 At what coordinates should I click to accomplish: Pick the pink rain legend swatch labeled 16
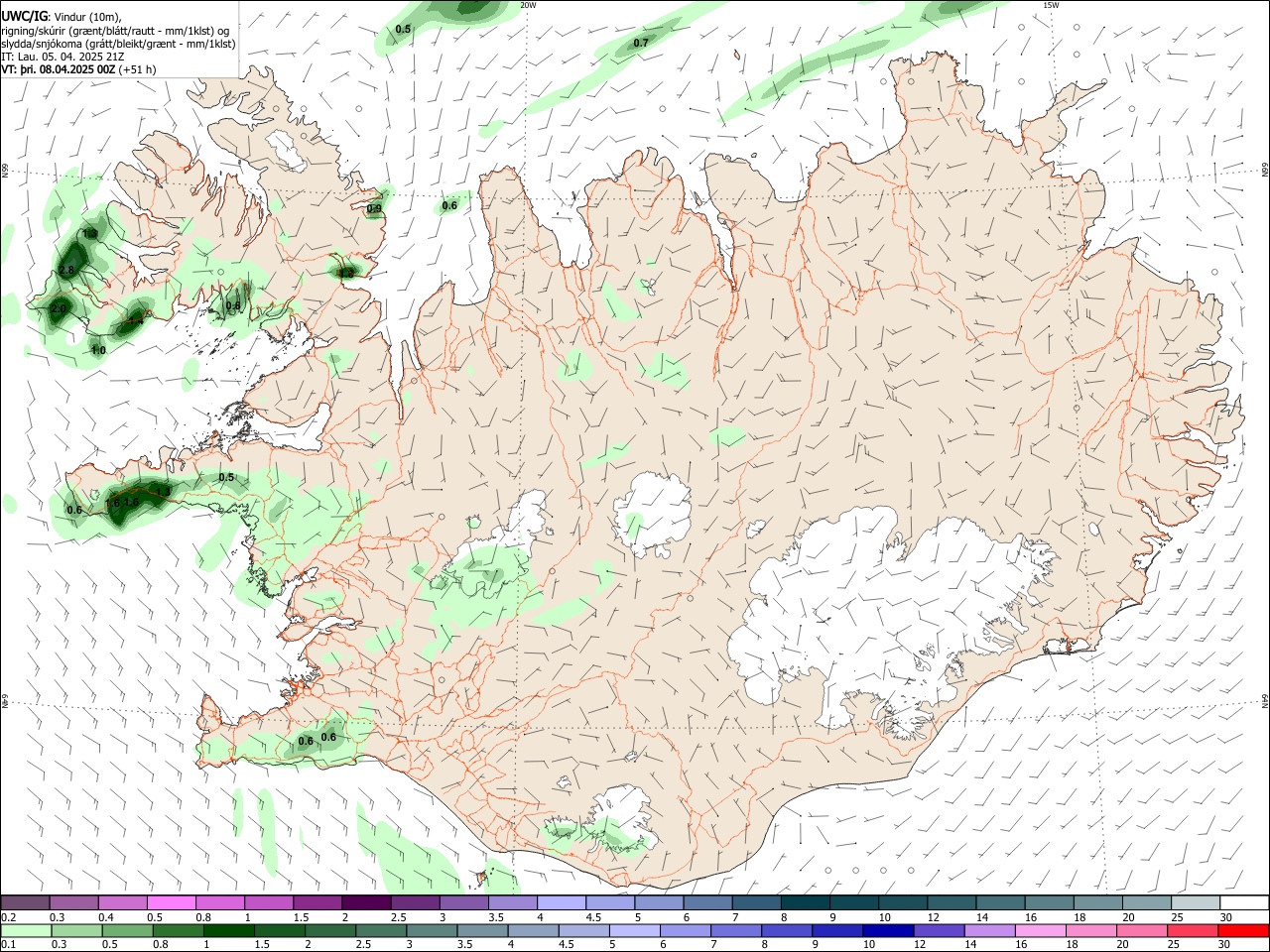pyautogui.click(x=1042, y=930)
